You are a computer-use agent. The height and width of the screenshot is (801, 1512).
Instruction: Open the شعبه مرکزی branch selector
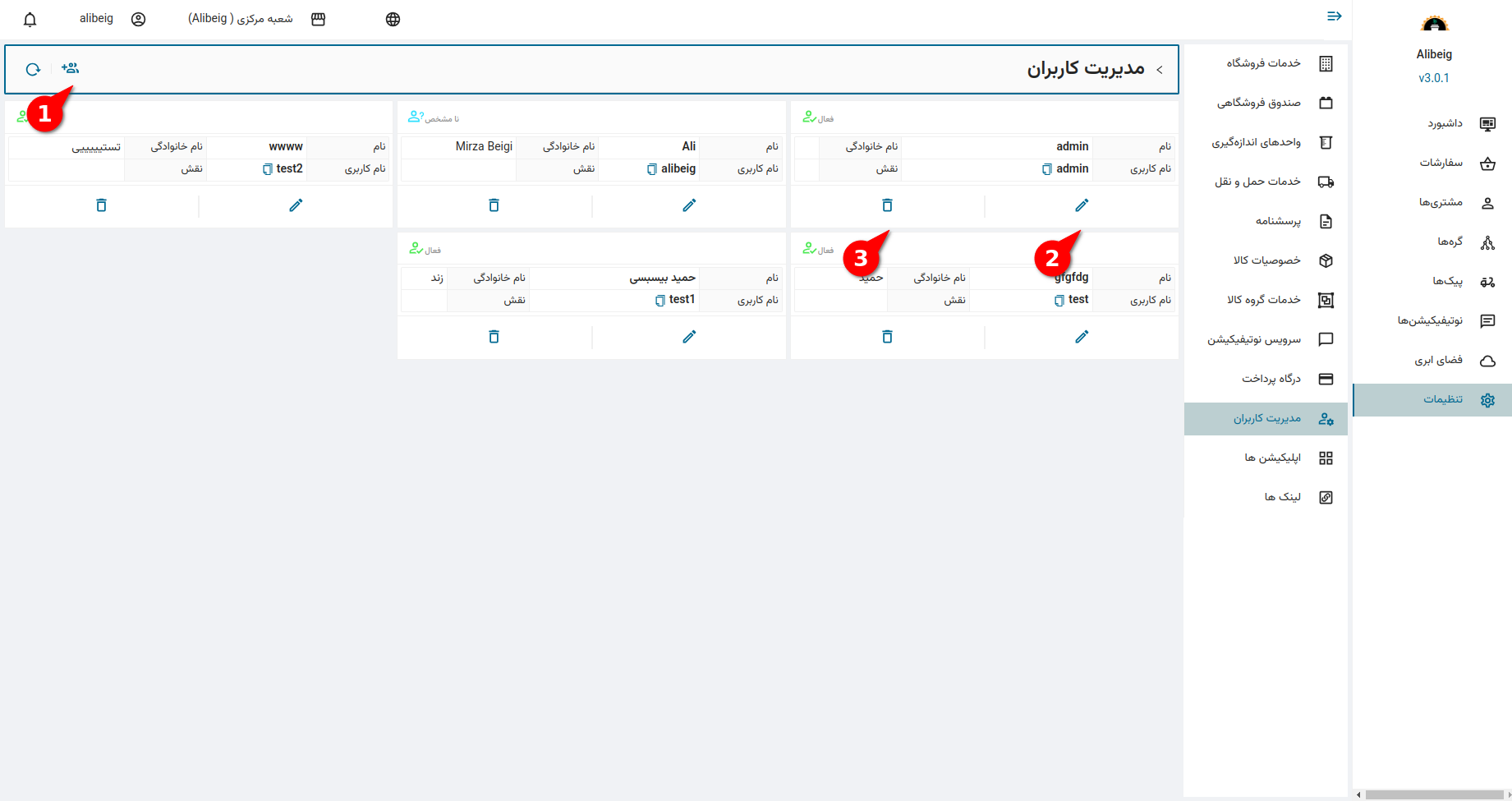pyautogui.click(x=256, y=19)
